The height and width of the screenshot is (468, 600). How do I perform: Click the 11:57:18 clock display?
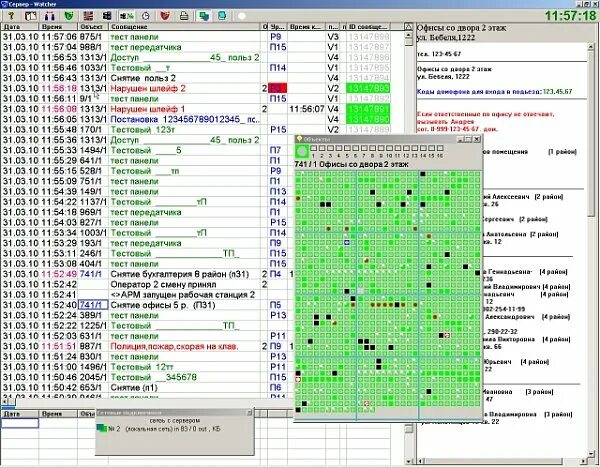(570, 16)
